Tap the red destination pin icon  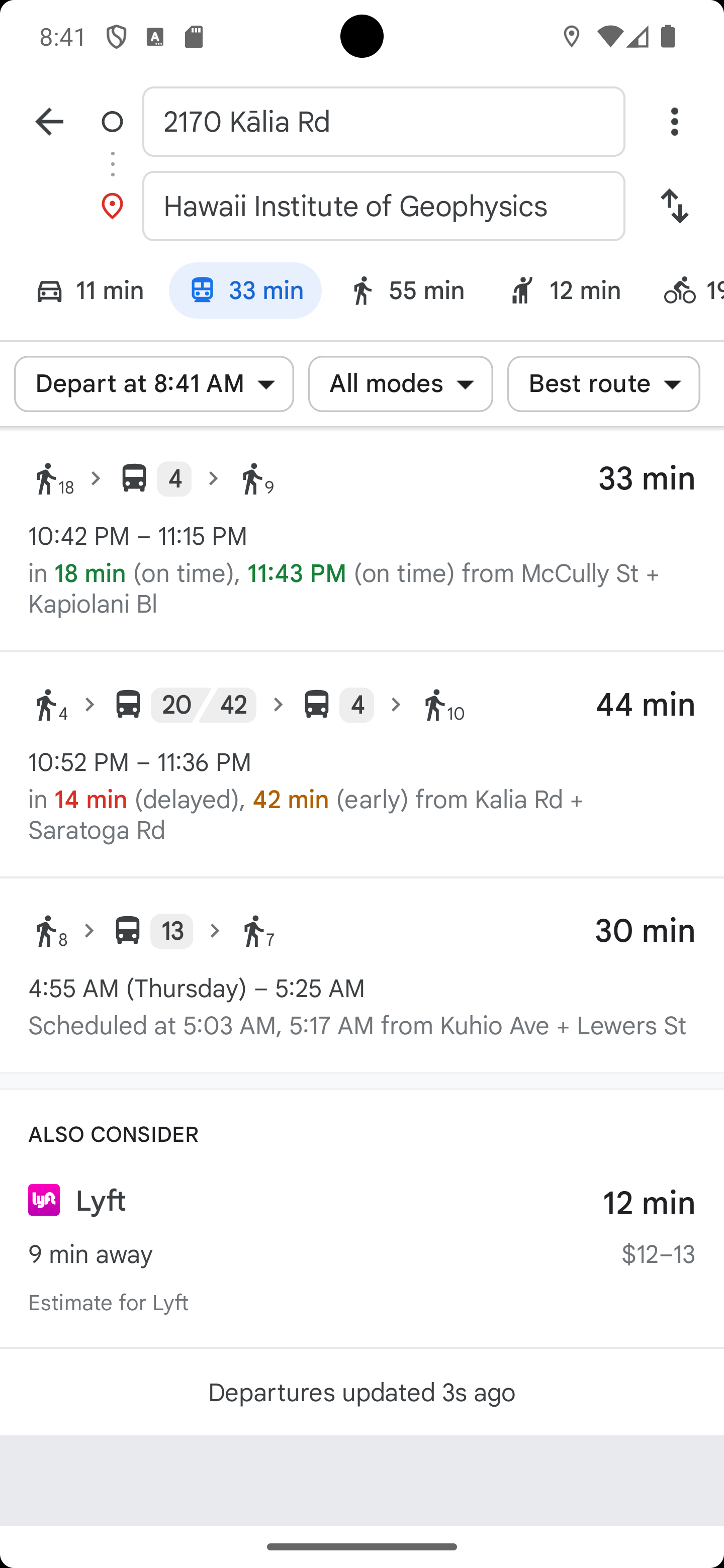coord(112,207)
